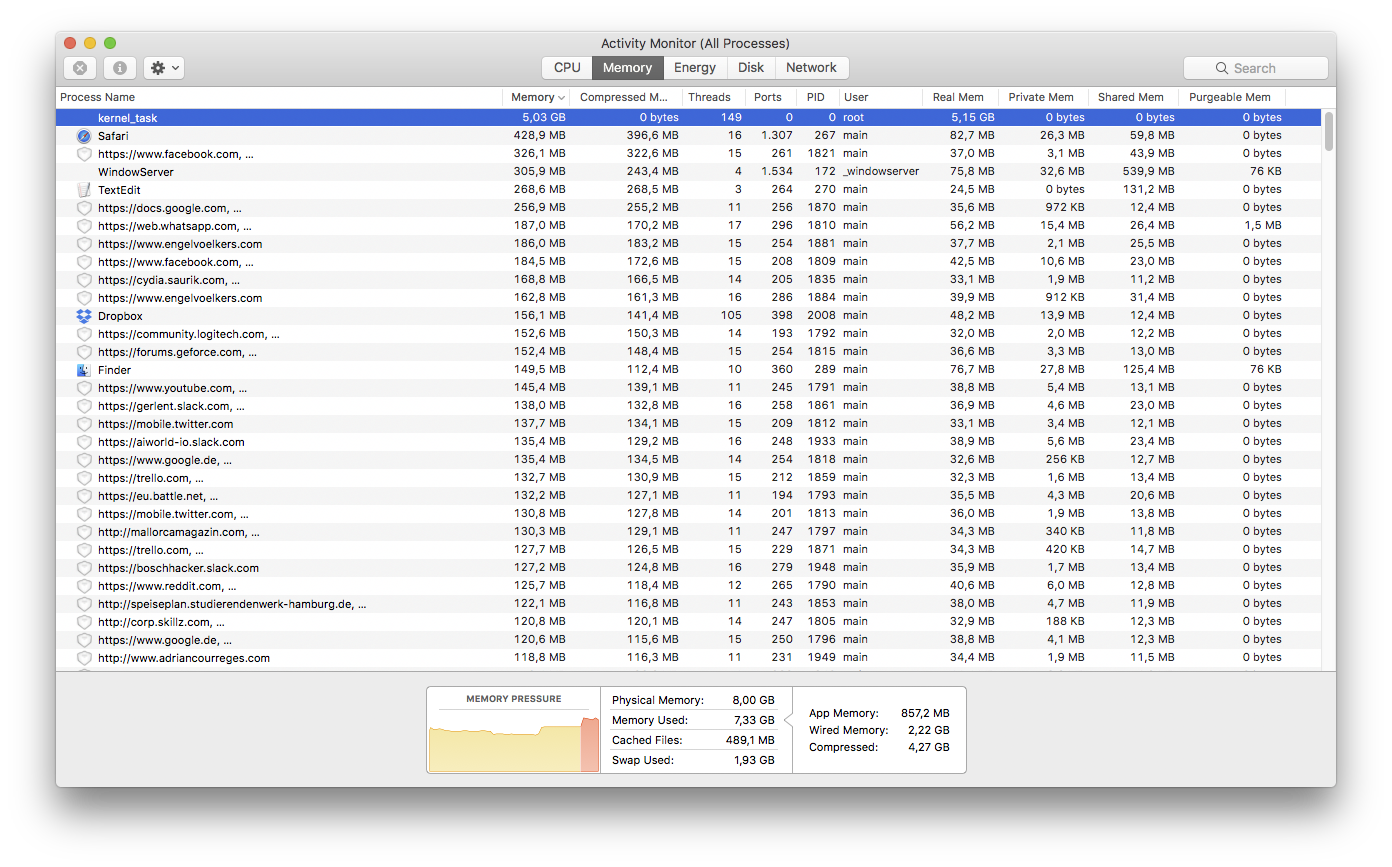Click the shield icon beside cydia.saurik.com
Image resolution: width=1392 pixels, height=867 pixels.
pyautogui.click(x=84, y=280)
